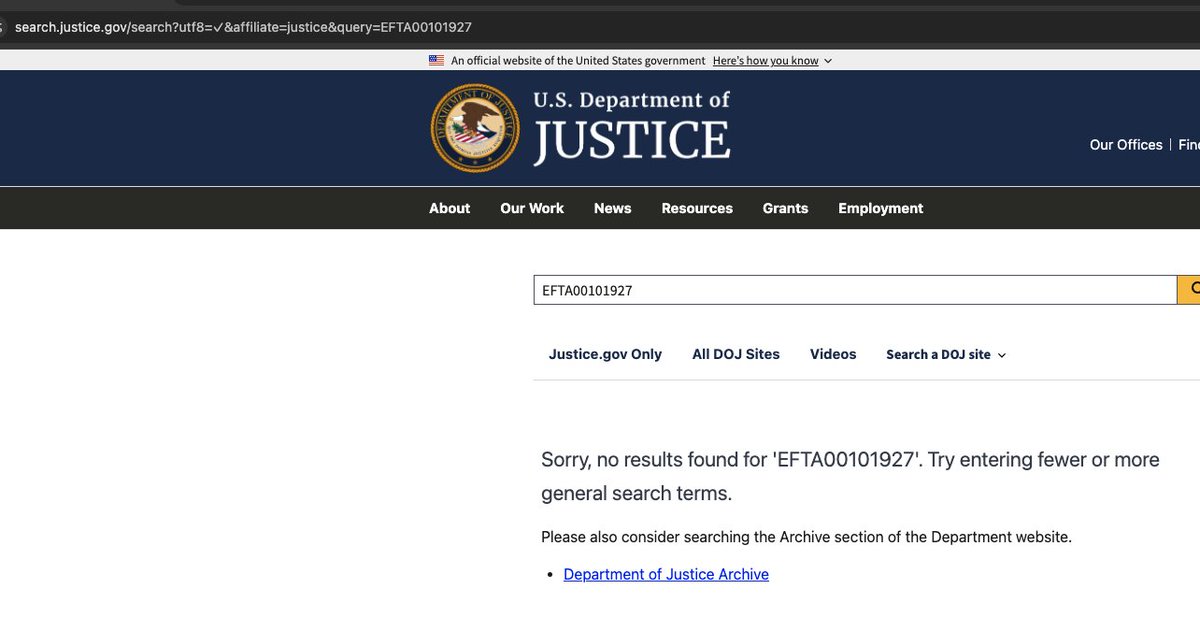Click the site info icon in address bar
This screenshot has height=632, width=1200.
point(4,27)
